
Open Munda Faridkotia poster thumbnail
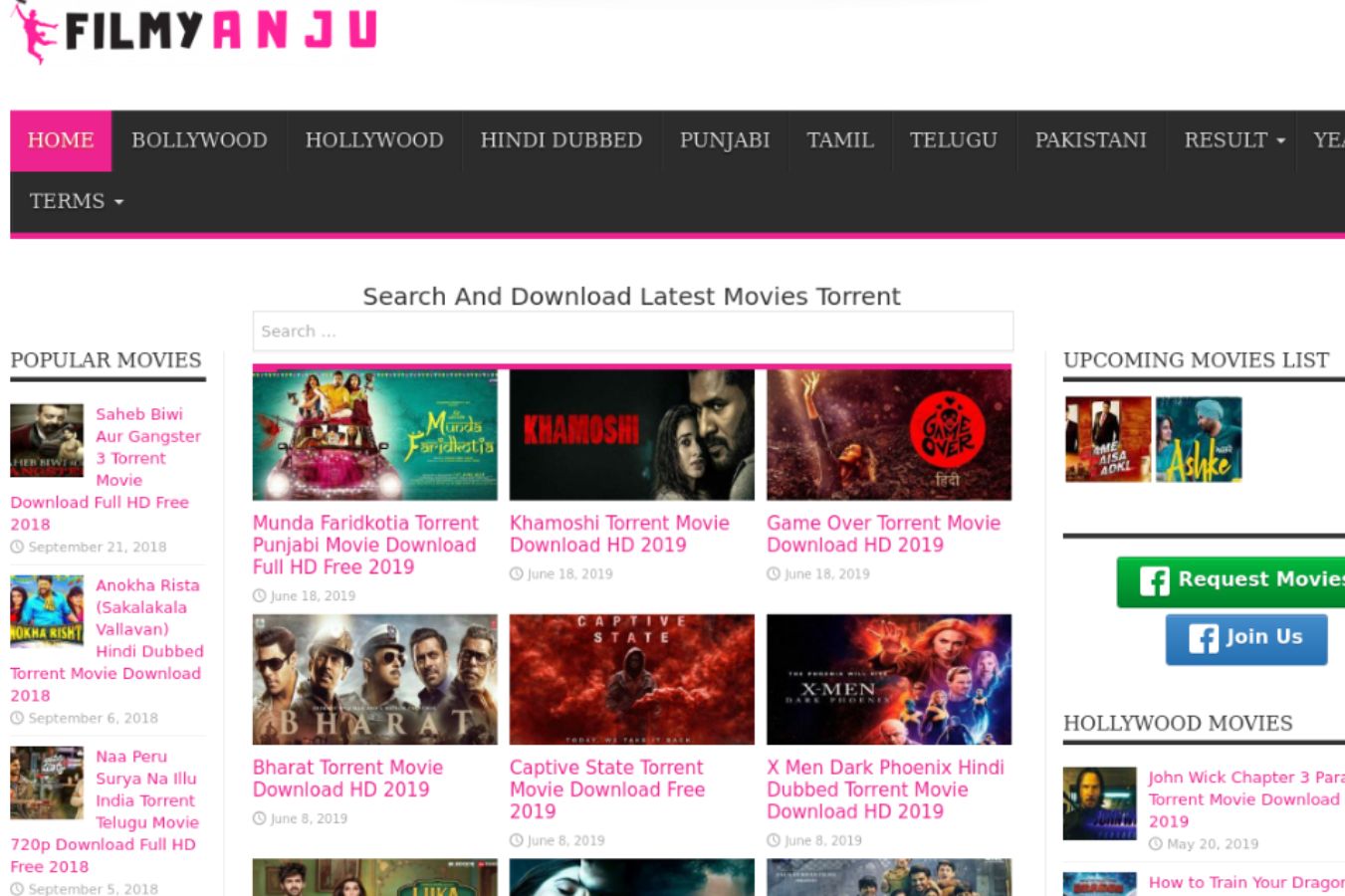[375, 435]
